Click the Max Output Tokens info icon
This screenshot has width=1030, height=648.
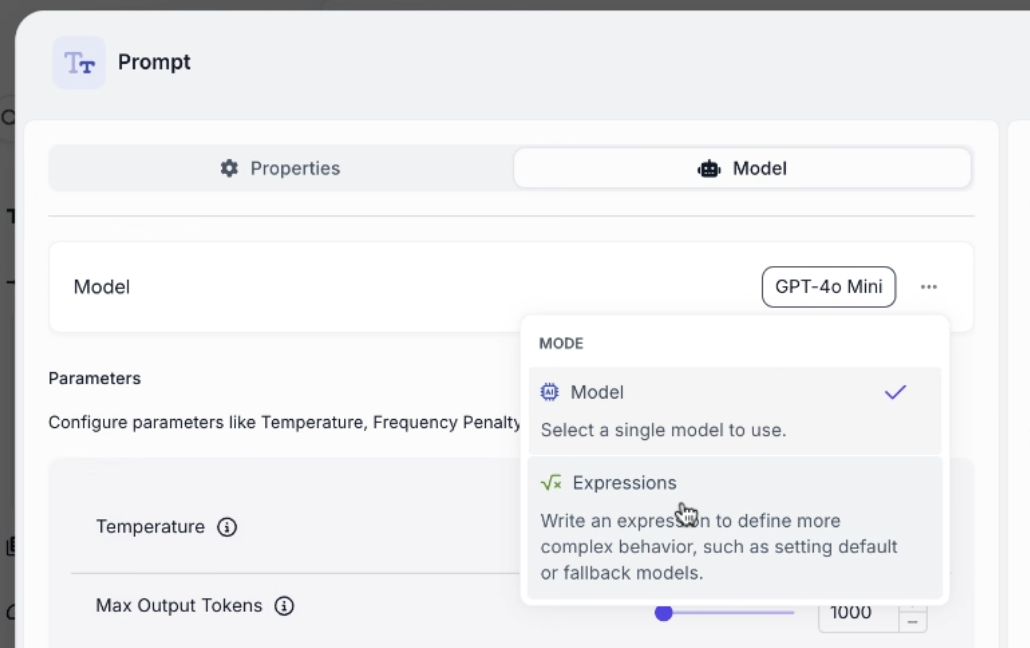pyautogui.click(x=284, y=606)
